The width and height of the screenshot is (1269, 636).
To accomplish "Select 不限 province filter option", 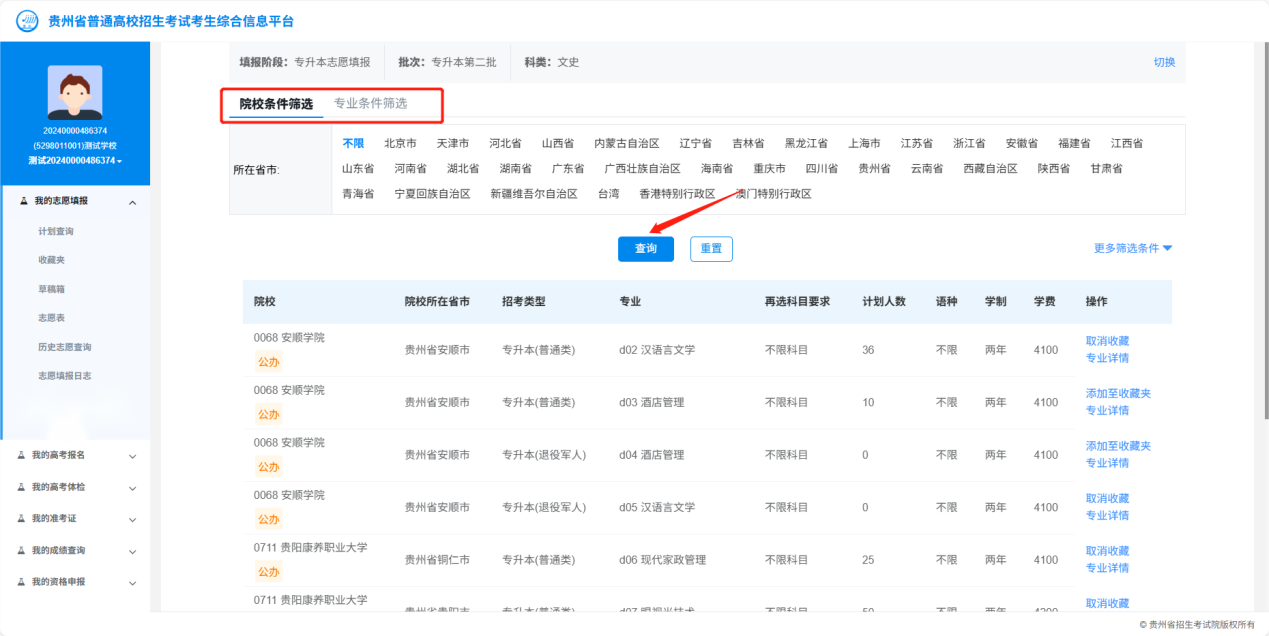I will [353, 143].
